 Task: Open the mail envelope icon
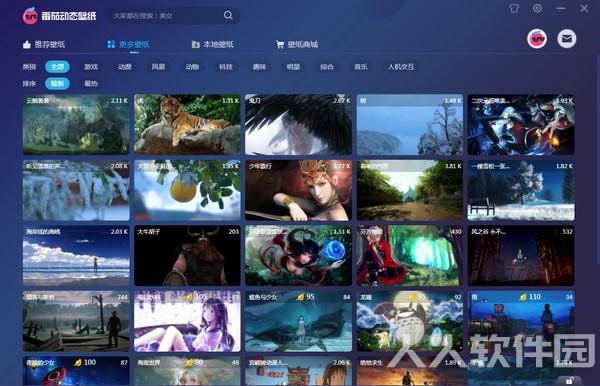(567, 39)
